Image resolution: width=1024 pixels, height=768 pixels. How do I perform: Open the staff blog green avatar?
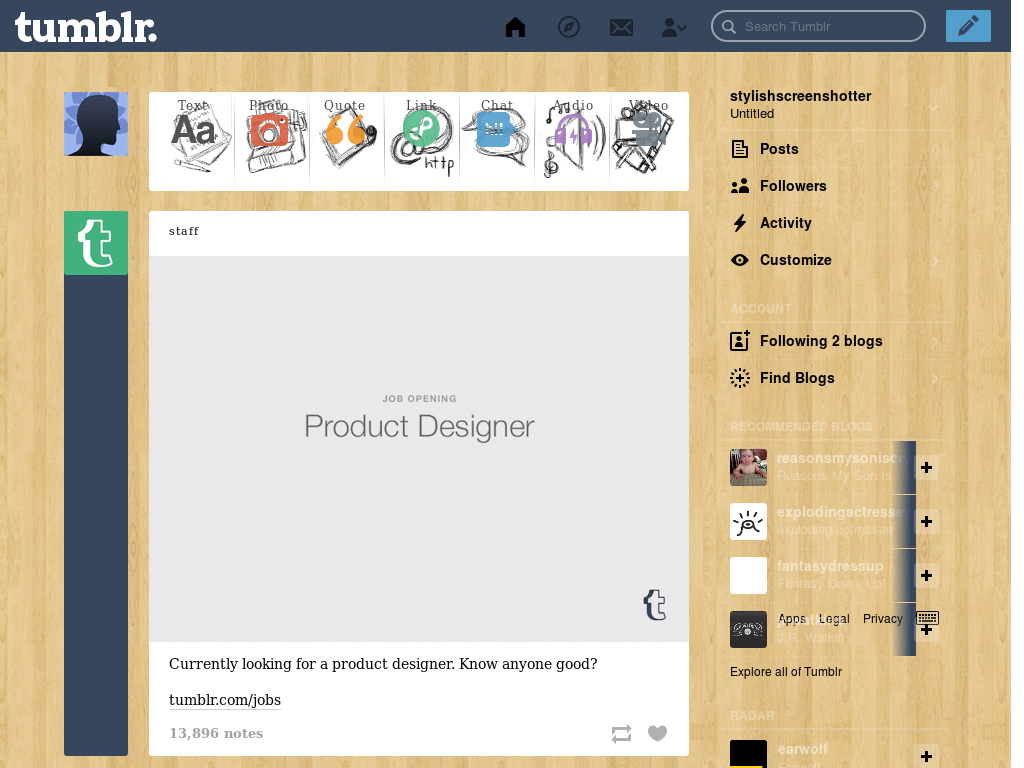point(96,243)
